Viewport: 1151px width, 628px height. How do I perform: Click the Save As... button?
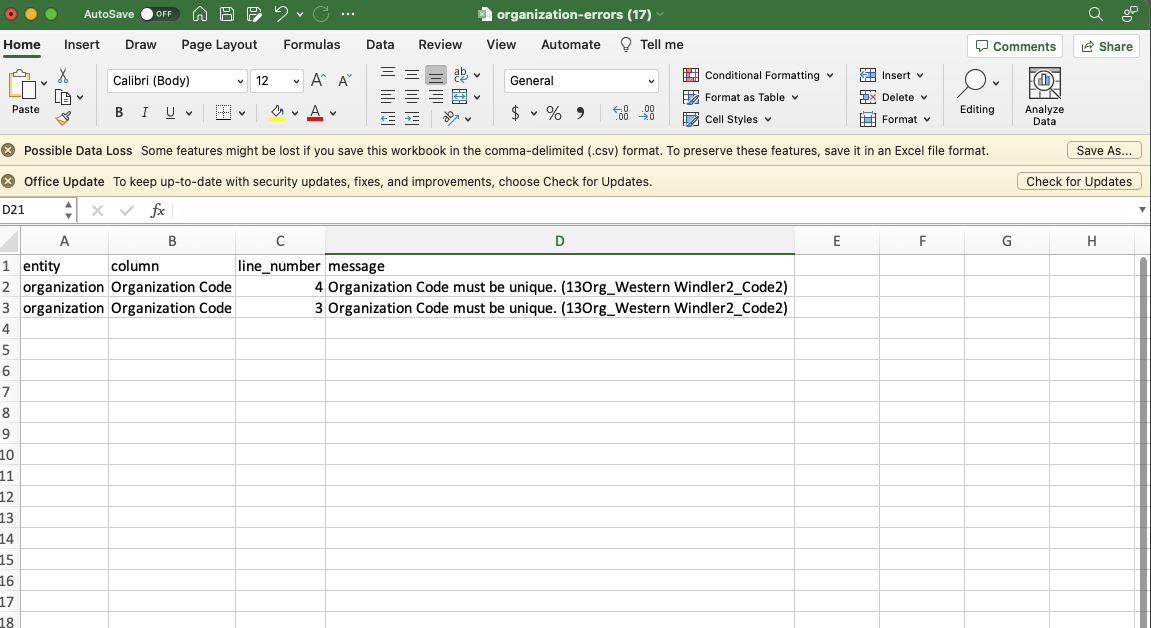(1104, 150)
